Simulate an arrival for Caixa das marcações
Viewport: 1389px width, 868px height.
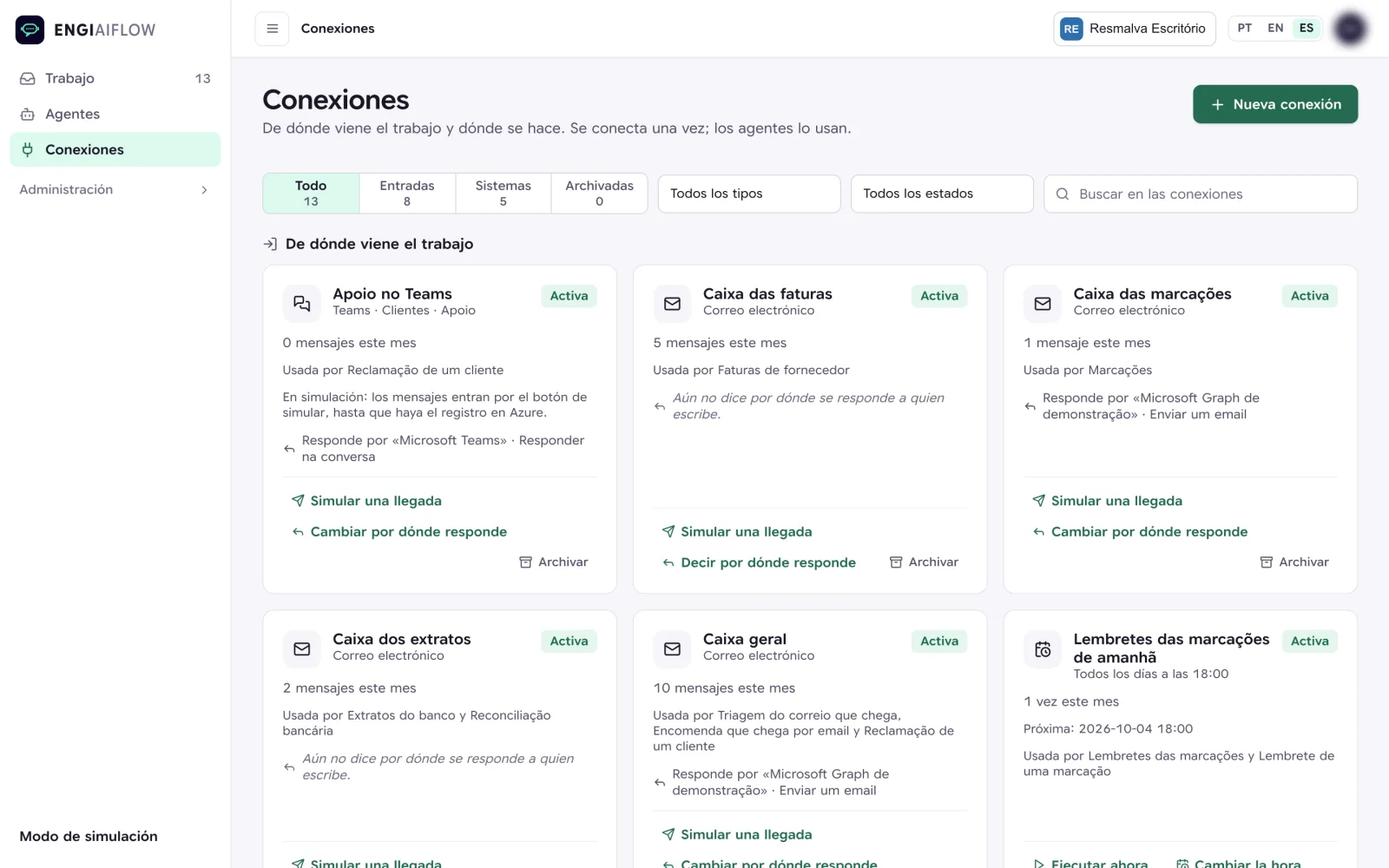(x=1107, y=501)
